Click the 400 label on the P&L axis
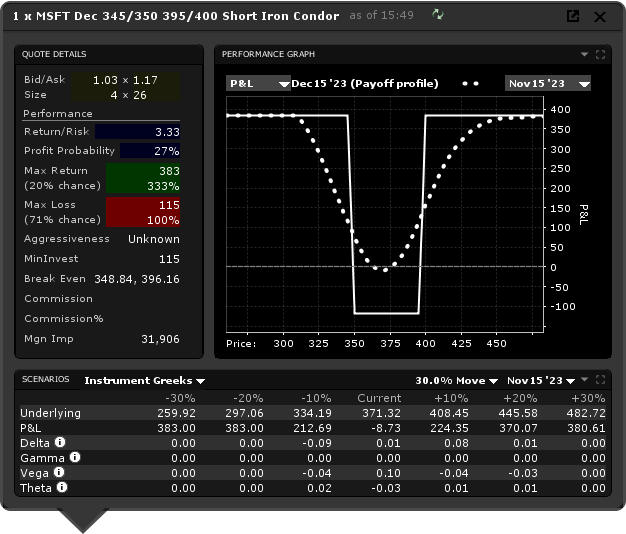The height and width of the screenshot is (534, 626). coord(560,110)
